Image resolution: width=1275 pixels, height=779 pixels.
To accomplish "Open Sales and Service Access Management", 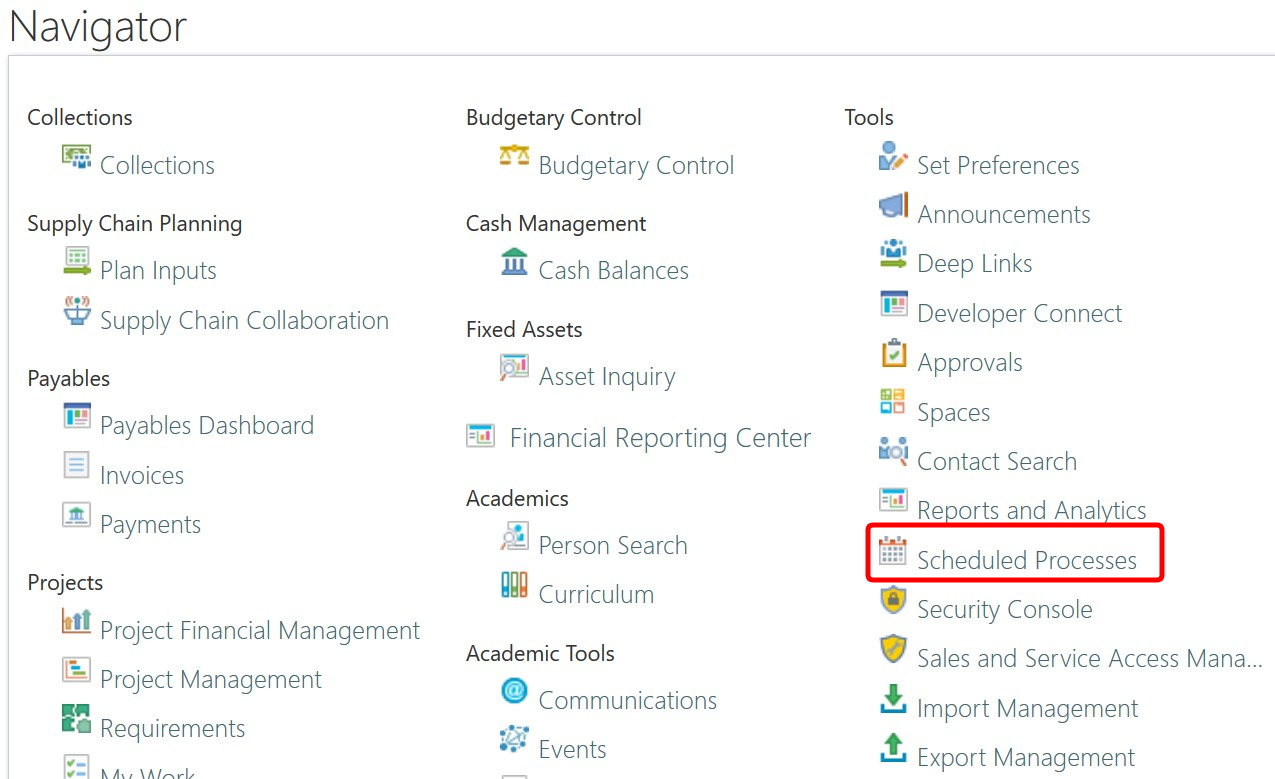I will coord(1088,657).
